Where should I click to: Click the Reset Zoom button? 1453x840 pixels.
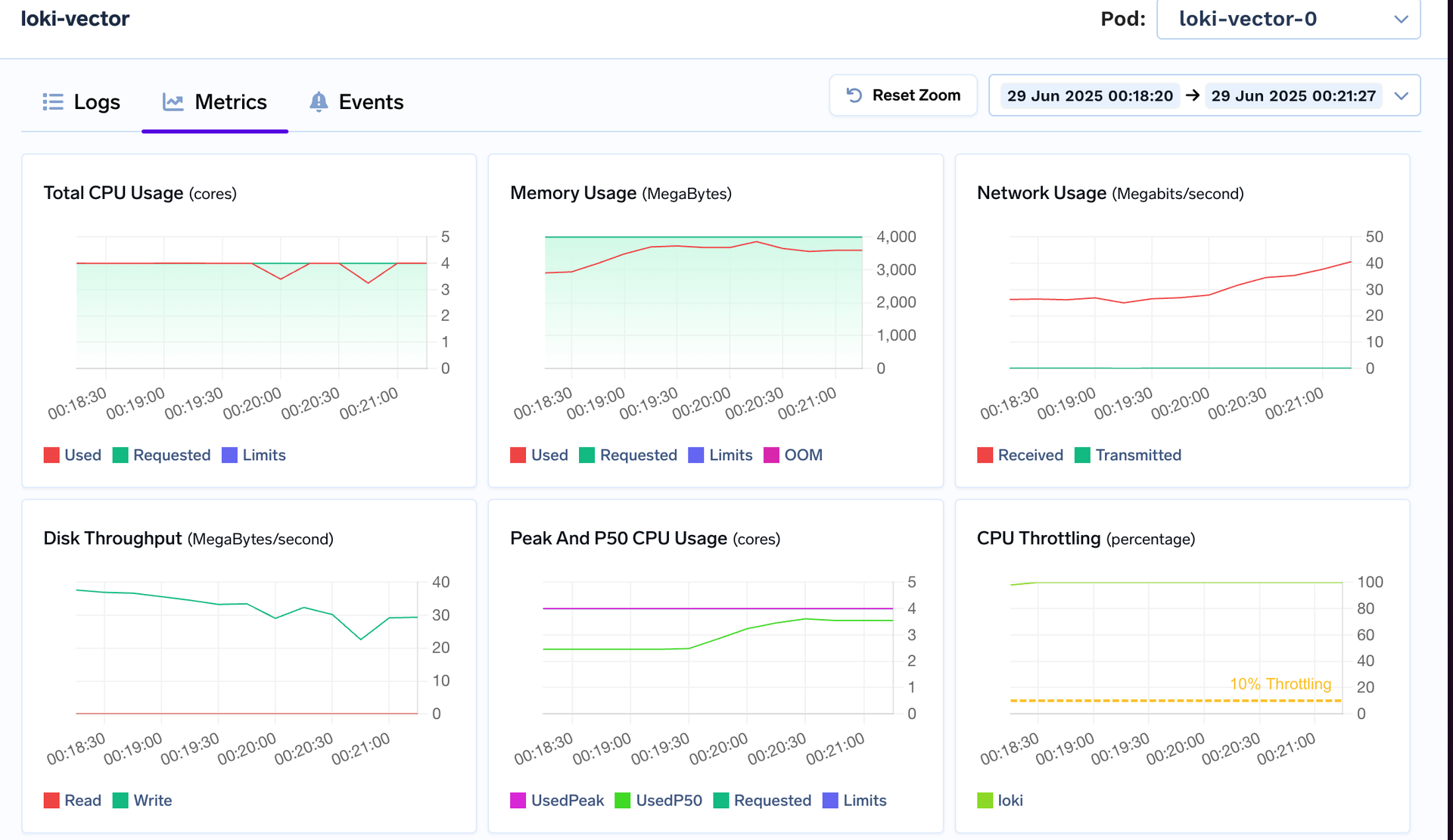tap(903, 95)
